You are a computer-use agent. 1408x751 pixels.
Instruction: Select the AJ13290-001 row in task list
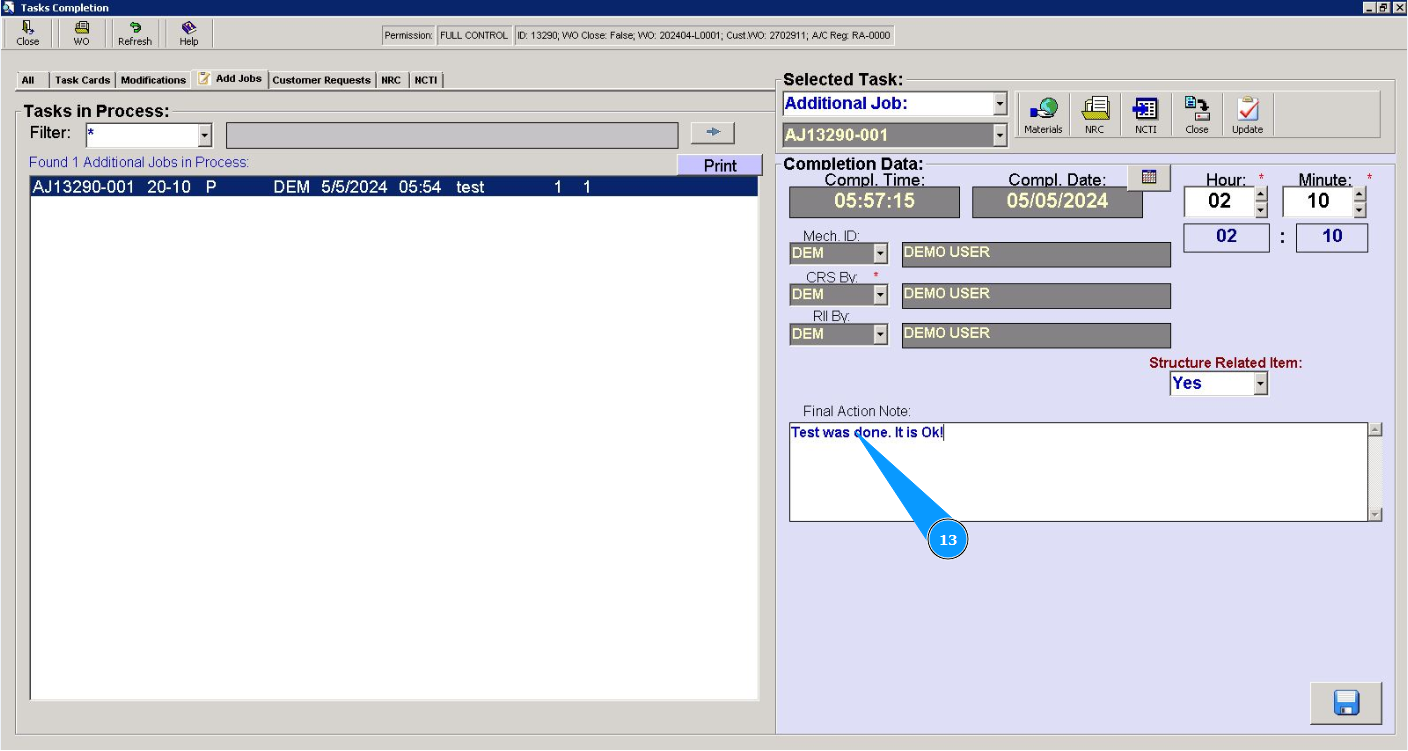pyautogui.click(x=394, y=187)
